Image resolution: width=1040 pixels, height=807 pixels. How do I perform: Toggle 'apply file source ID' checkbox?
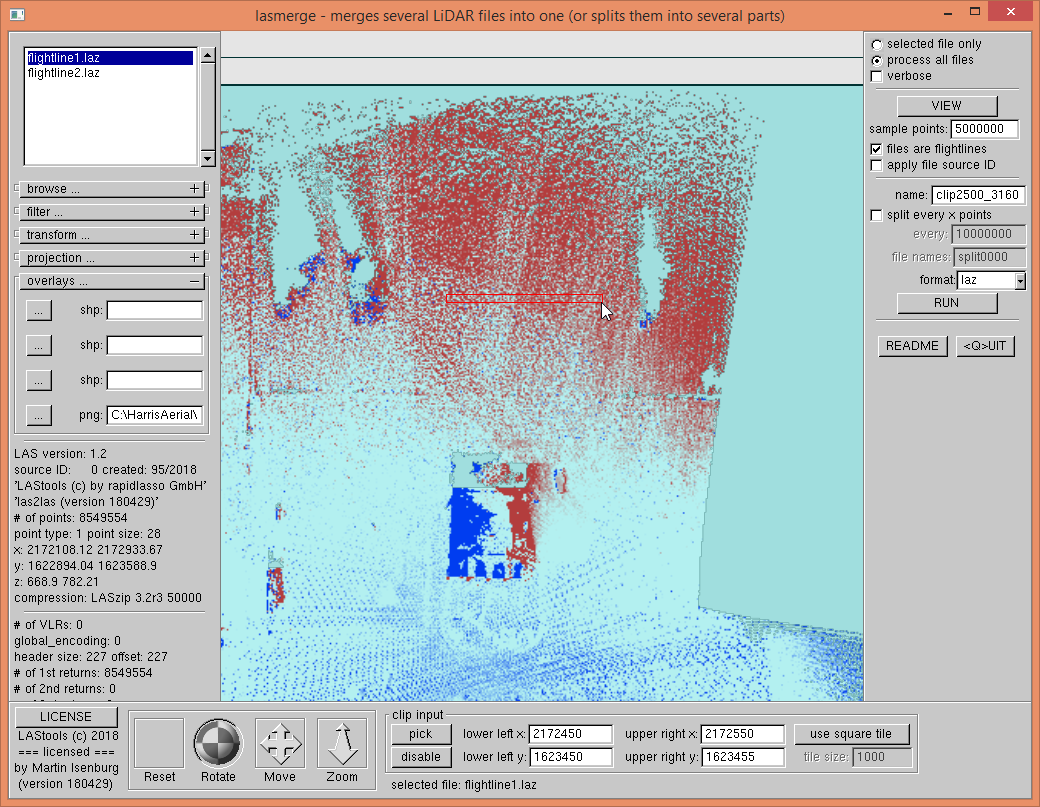tap(877, 165)
